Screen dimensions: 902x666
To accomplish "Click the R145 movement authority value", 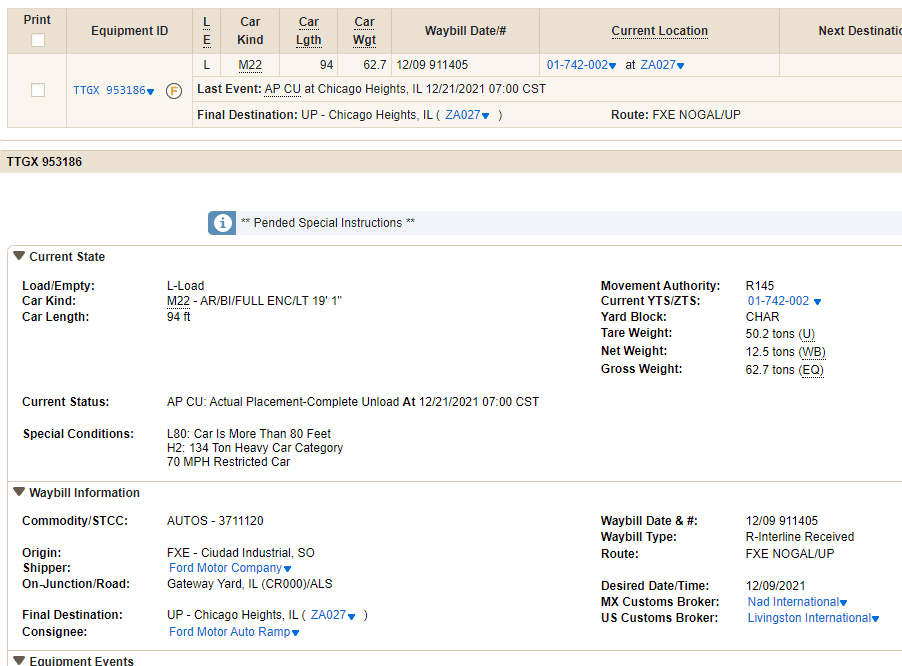I will click(x=760, y=286).
